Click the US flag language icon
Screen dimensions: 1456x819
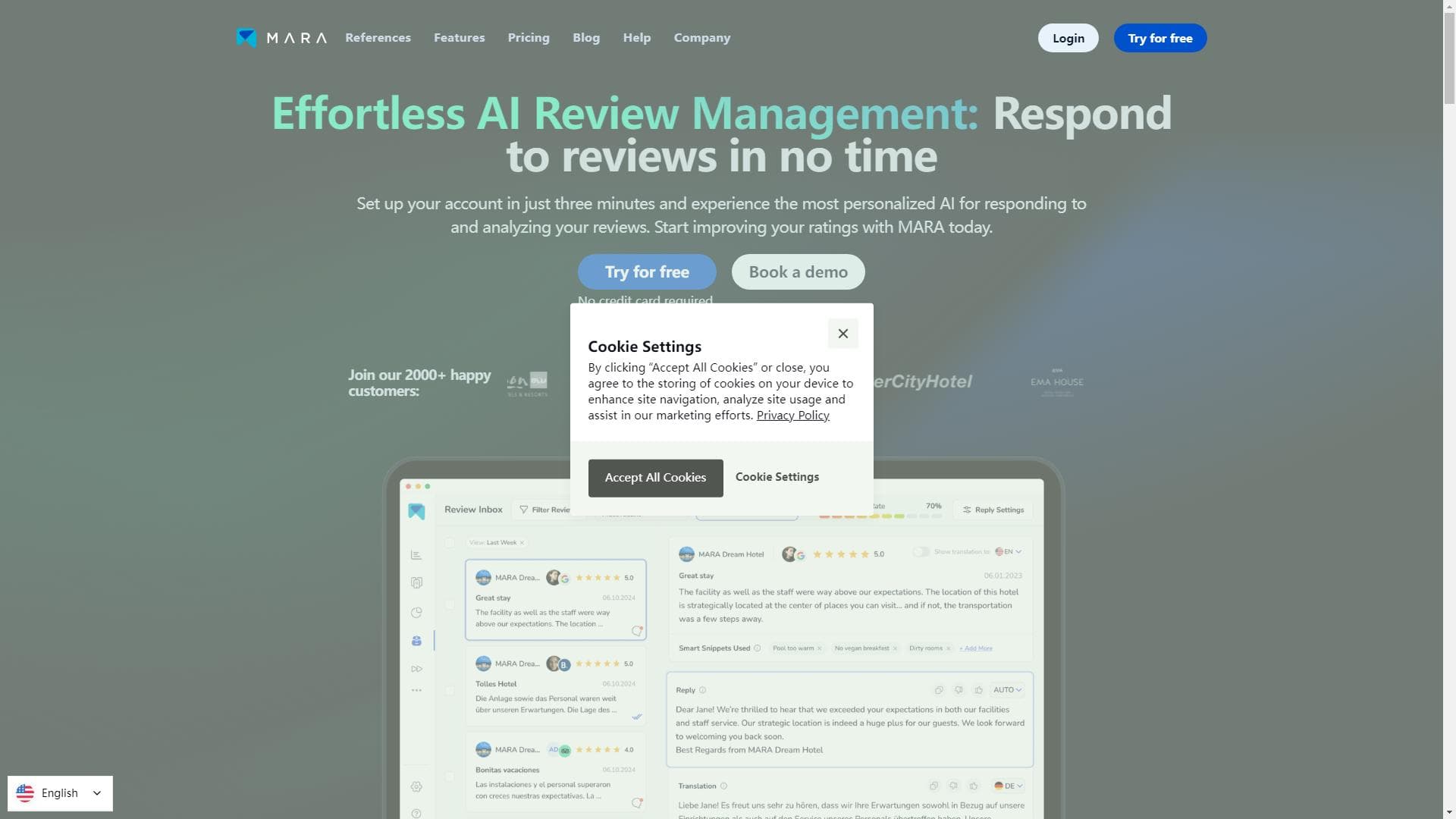[x=25, y=793]
